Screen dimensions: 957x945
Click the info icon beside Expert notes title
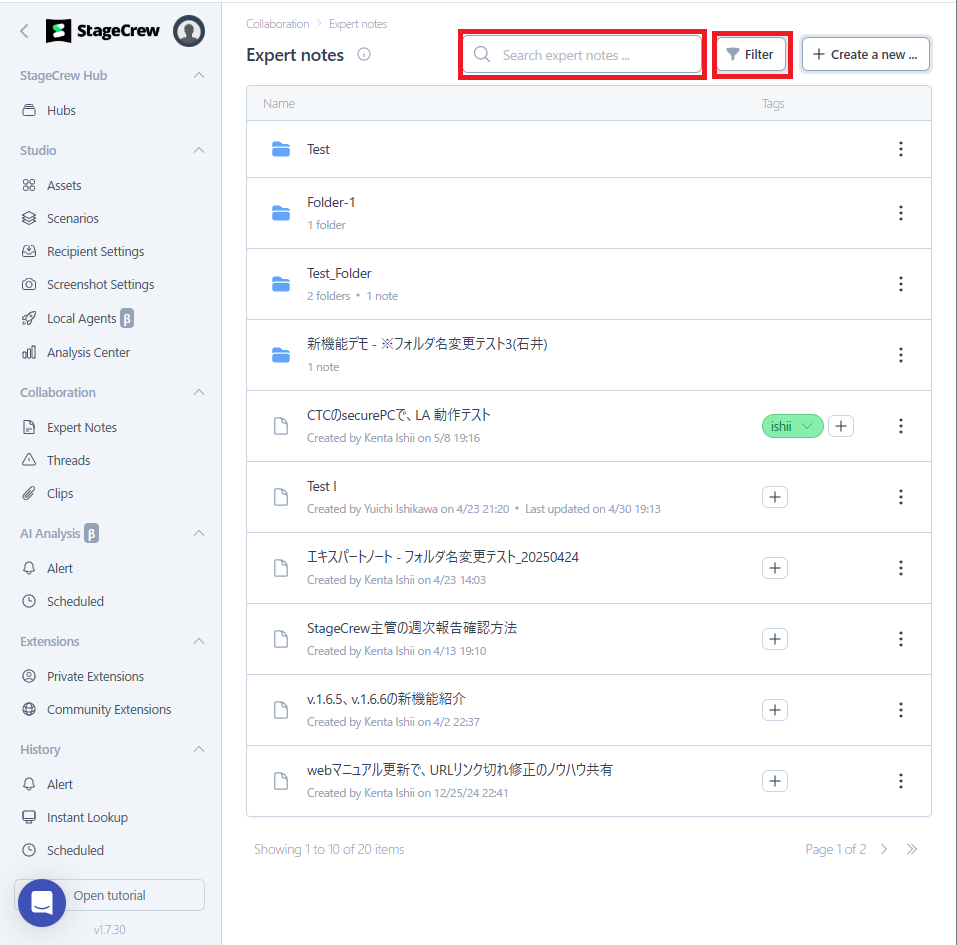364,55
